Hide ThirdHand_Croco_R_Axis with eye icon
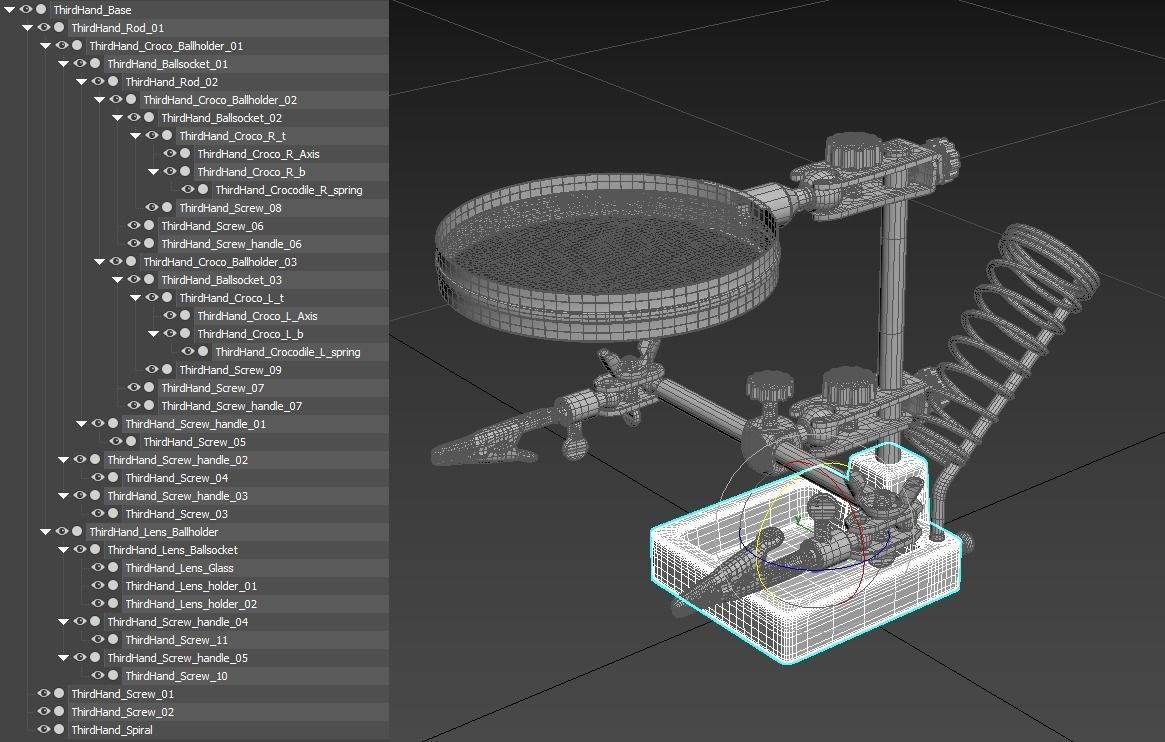The width and height of the screenshot is (1165, 742). (169, 154)
